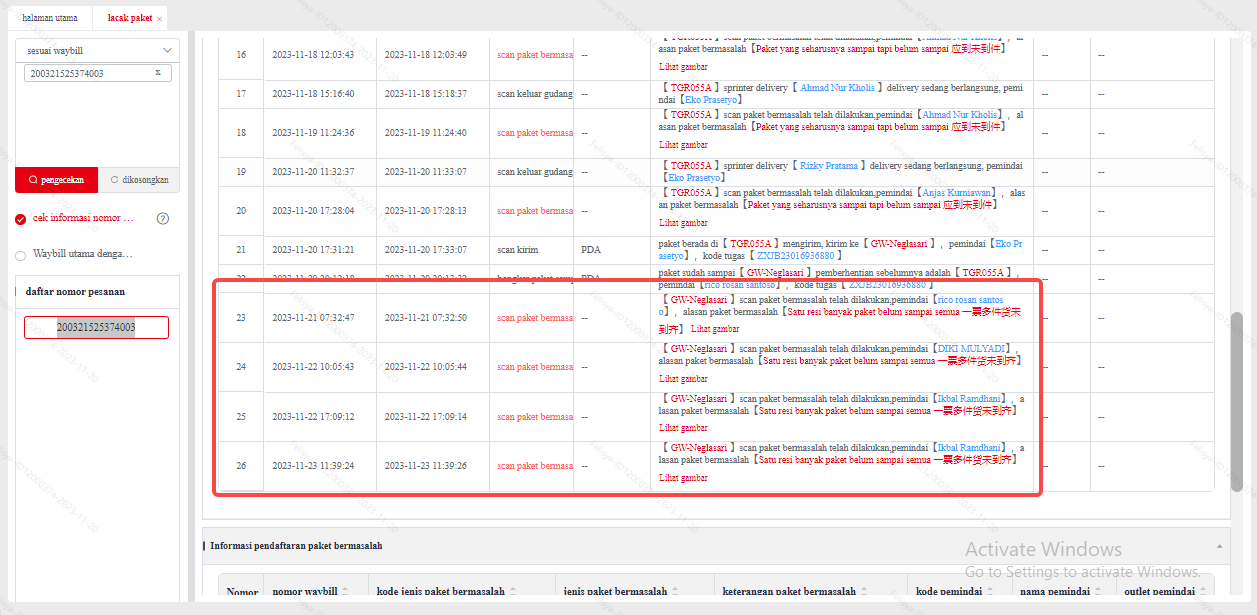The width and height of the screenshot is (1257, 615).
Task: Open the help icon beside cek informasi nomor
Action: pyautogui.click(x=163, y=219)
